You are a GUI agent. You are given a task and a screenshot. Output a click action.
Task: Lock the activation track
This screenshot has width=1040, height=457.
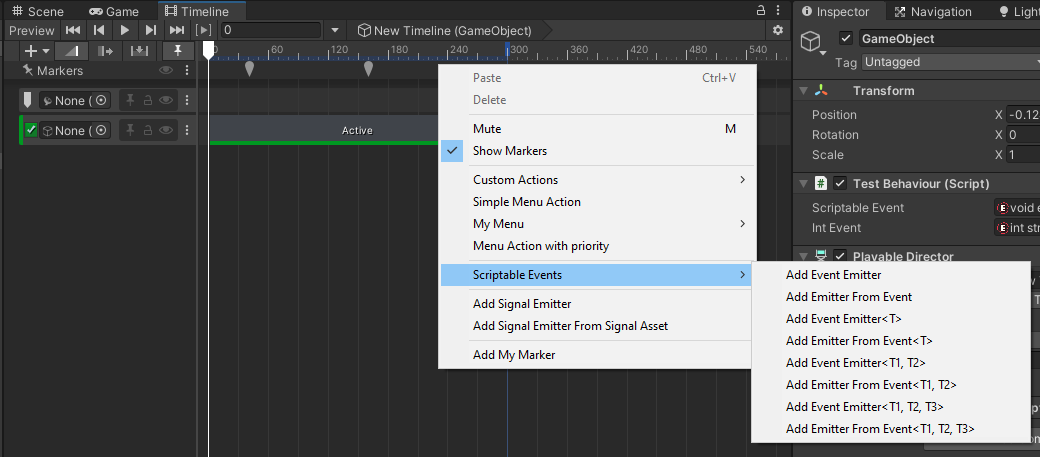click(x=148, y=131)
